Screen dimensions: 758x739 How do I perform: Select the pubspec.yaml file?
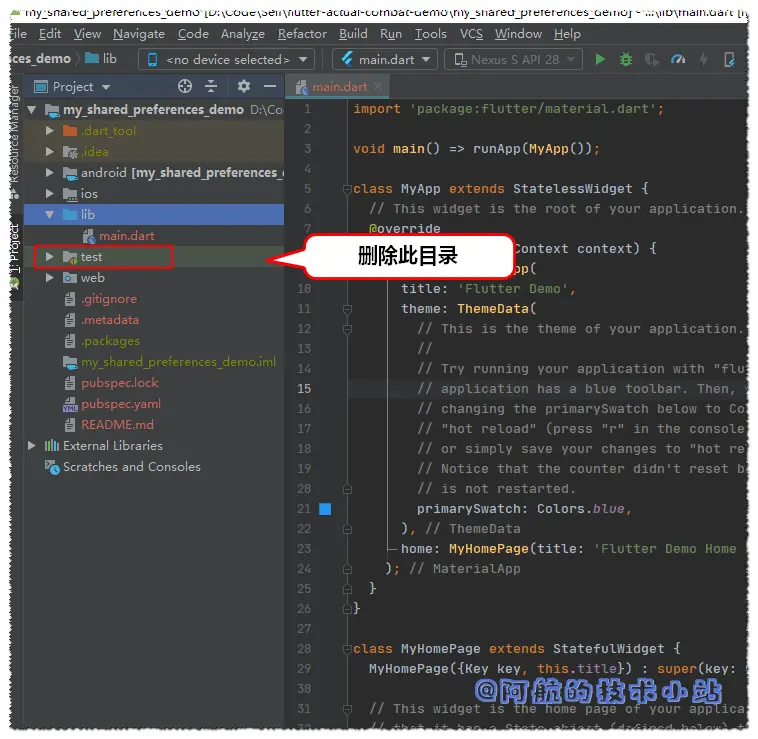click(121, 404)
